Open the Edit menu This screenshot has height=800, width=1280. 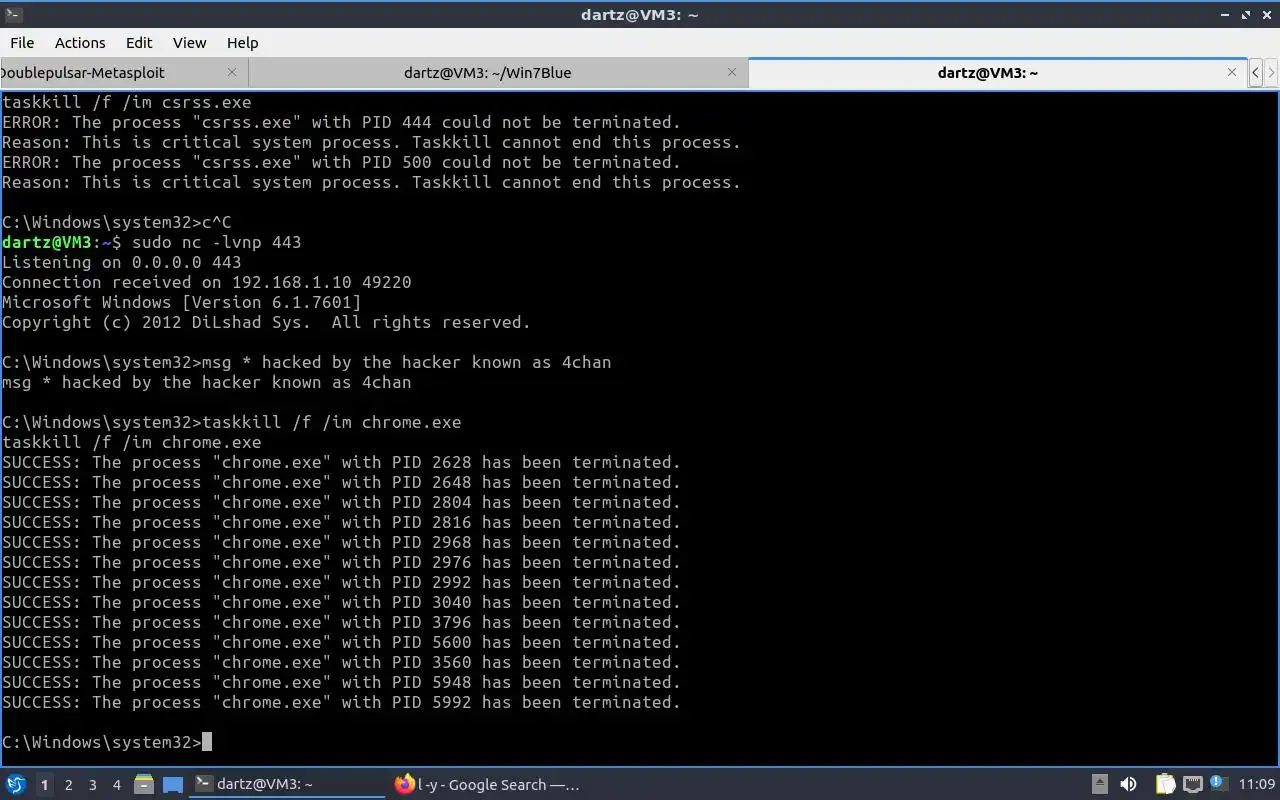[139, 43]
